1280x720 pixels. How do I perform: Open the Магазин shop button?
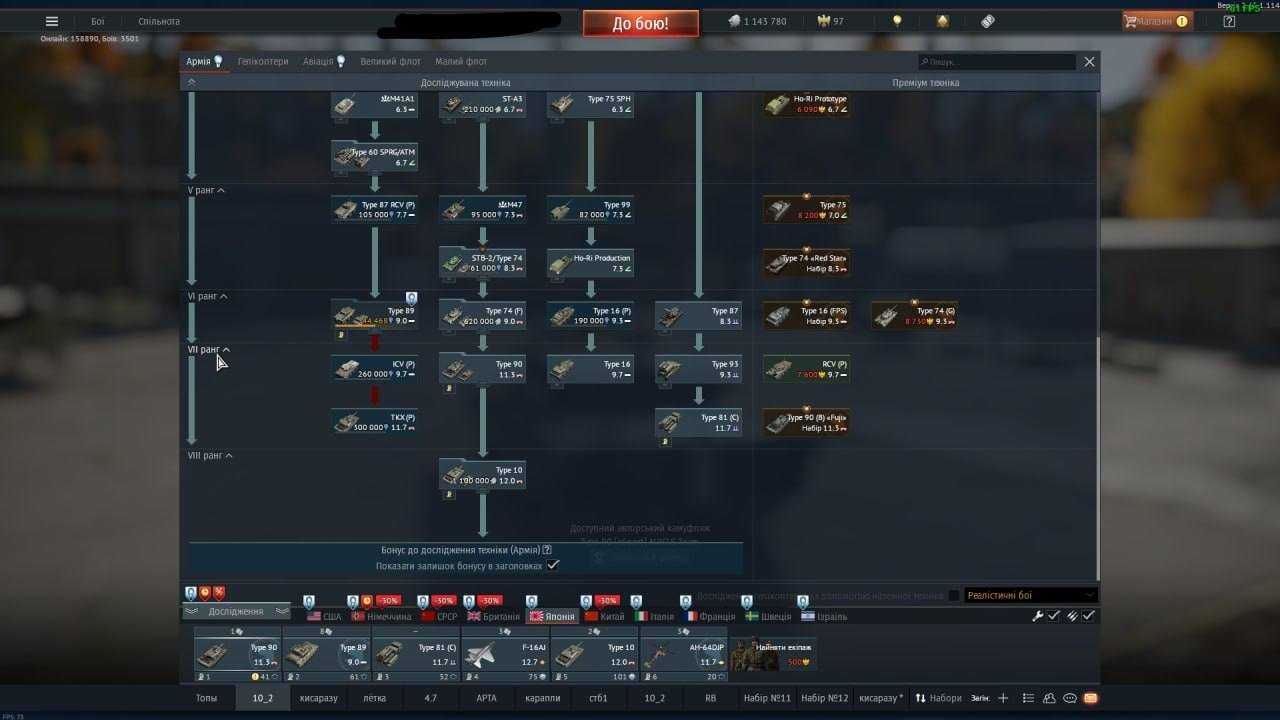[1157, 21]
